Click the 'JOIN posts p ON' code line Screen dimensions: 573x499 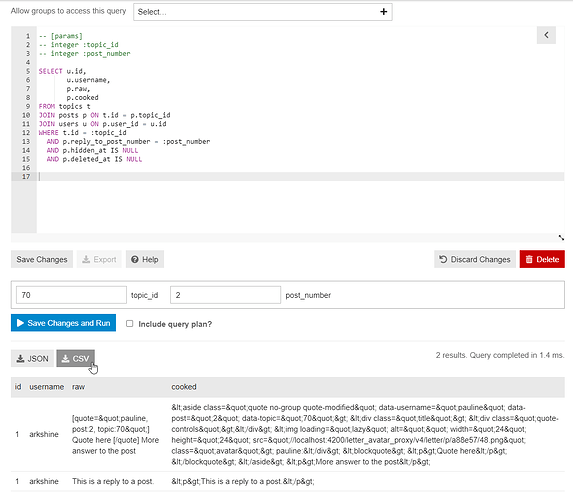[x=105, y=115]
